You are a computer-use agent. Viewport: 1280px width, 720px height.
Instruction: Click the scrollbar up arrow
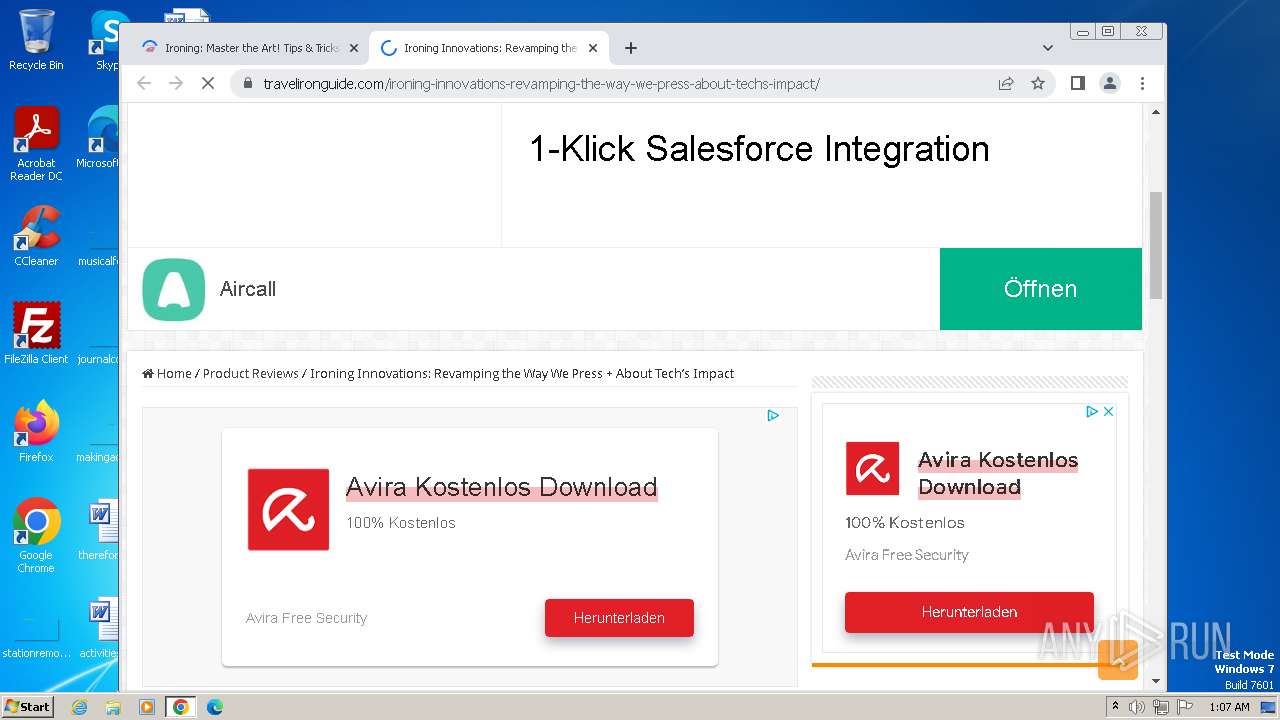(x=1156, y=113)
